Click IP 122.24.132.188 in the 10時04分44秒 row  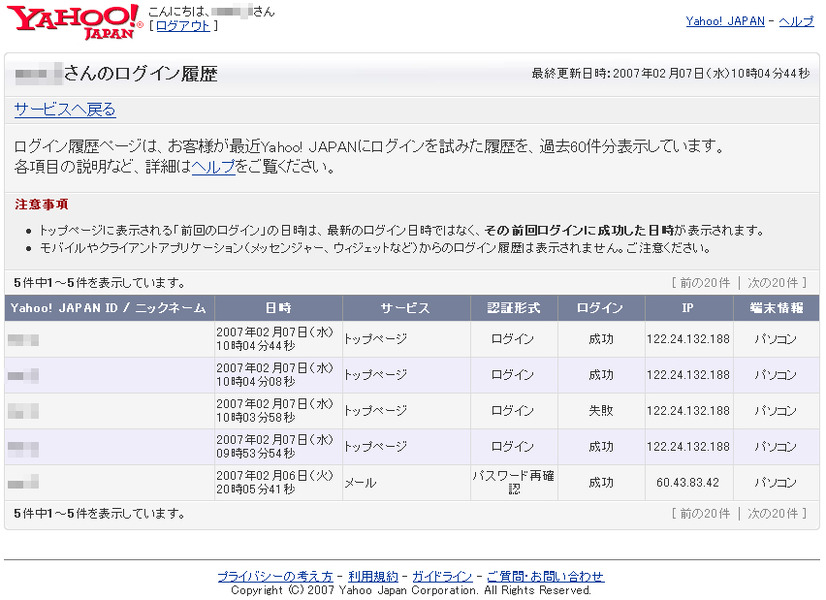point(688,339)
